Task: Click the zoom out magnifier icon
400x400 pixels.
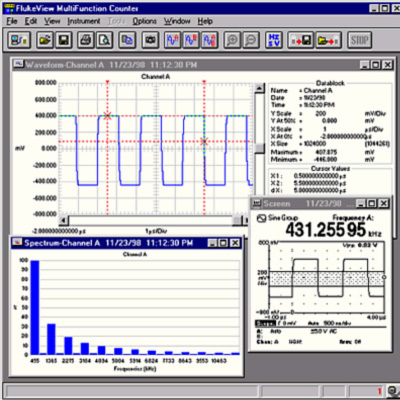Action: (x=251, y=40)
